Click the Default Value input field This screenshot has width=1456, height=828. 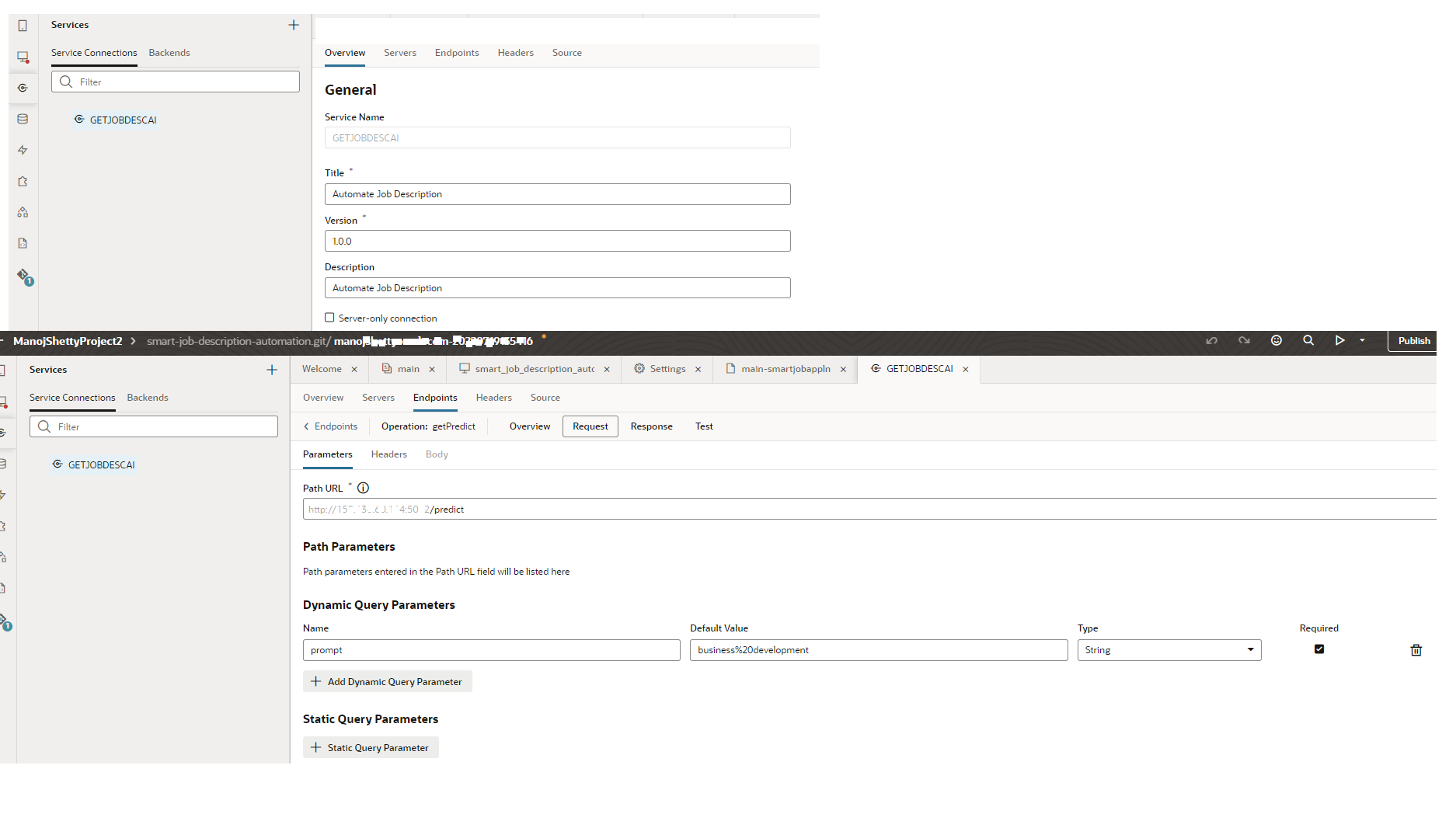coord(878,650)
